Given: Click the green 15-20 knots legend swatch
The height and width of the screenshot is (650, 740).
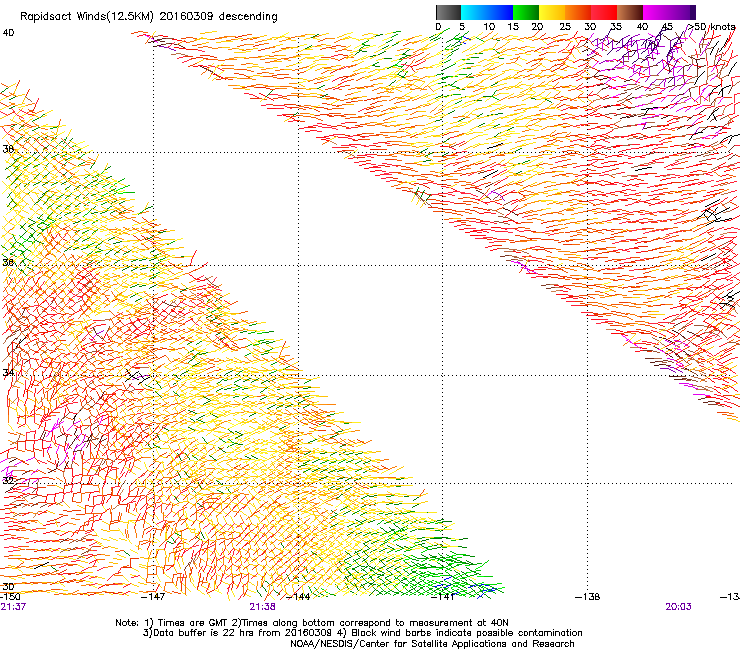Looking at the screenshot, I should (526, 12).
